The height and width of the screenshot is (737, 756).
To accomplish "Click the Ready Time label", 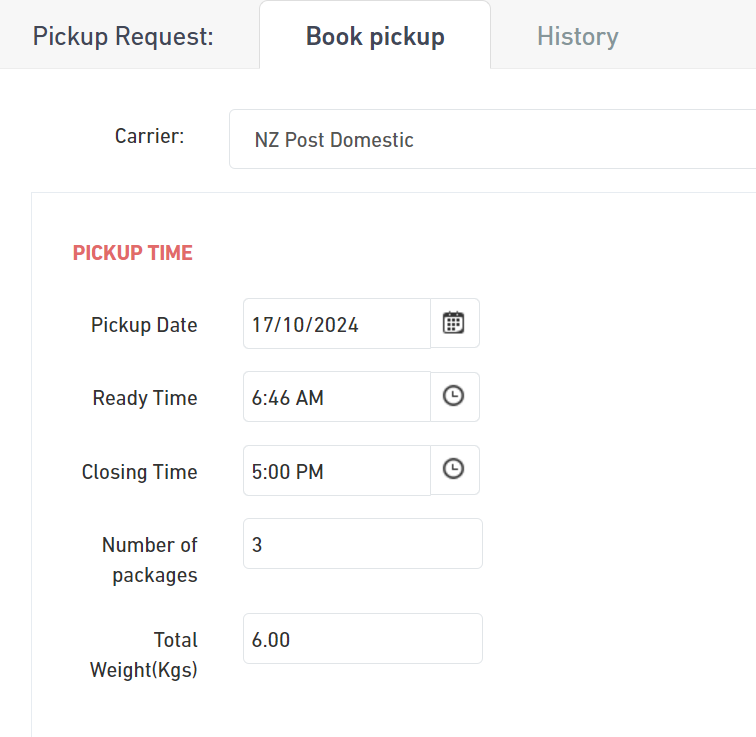I will pos(145,398).
